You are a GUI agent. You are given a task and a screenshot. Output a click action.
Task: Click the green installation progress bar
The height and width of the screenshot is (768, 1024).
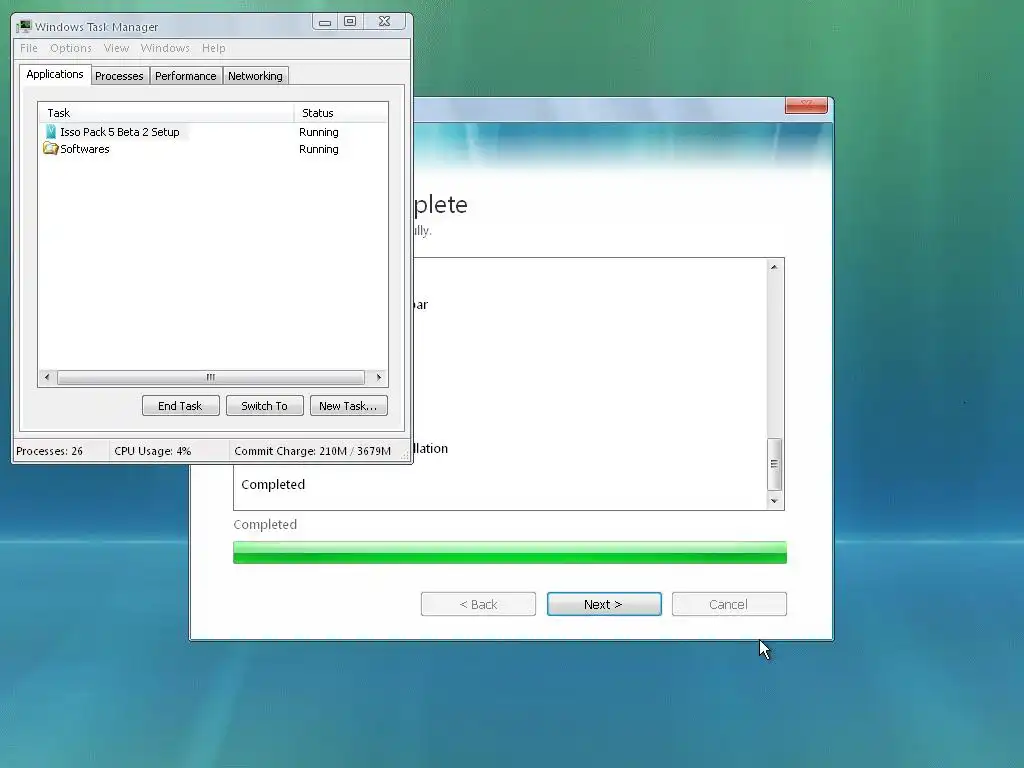510,552
